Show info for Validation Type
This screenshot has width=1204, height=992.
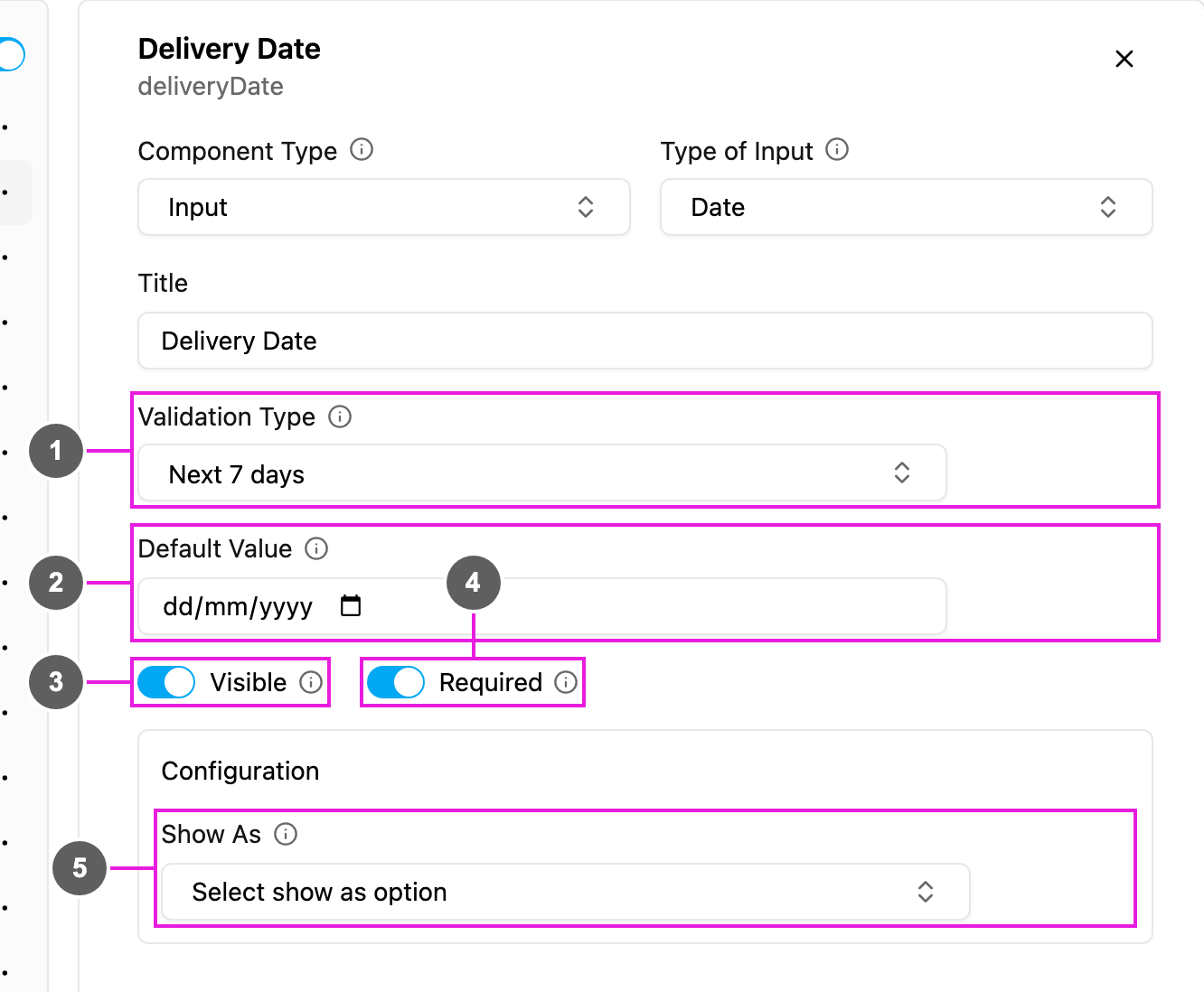coord(340,416)
